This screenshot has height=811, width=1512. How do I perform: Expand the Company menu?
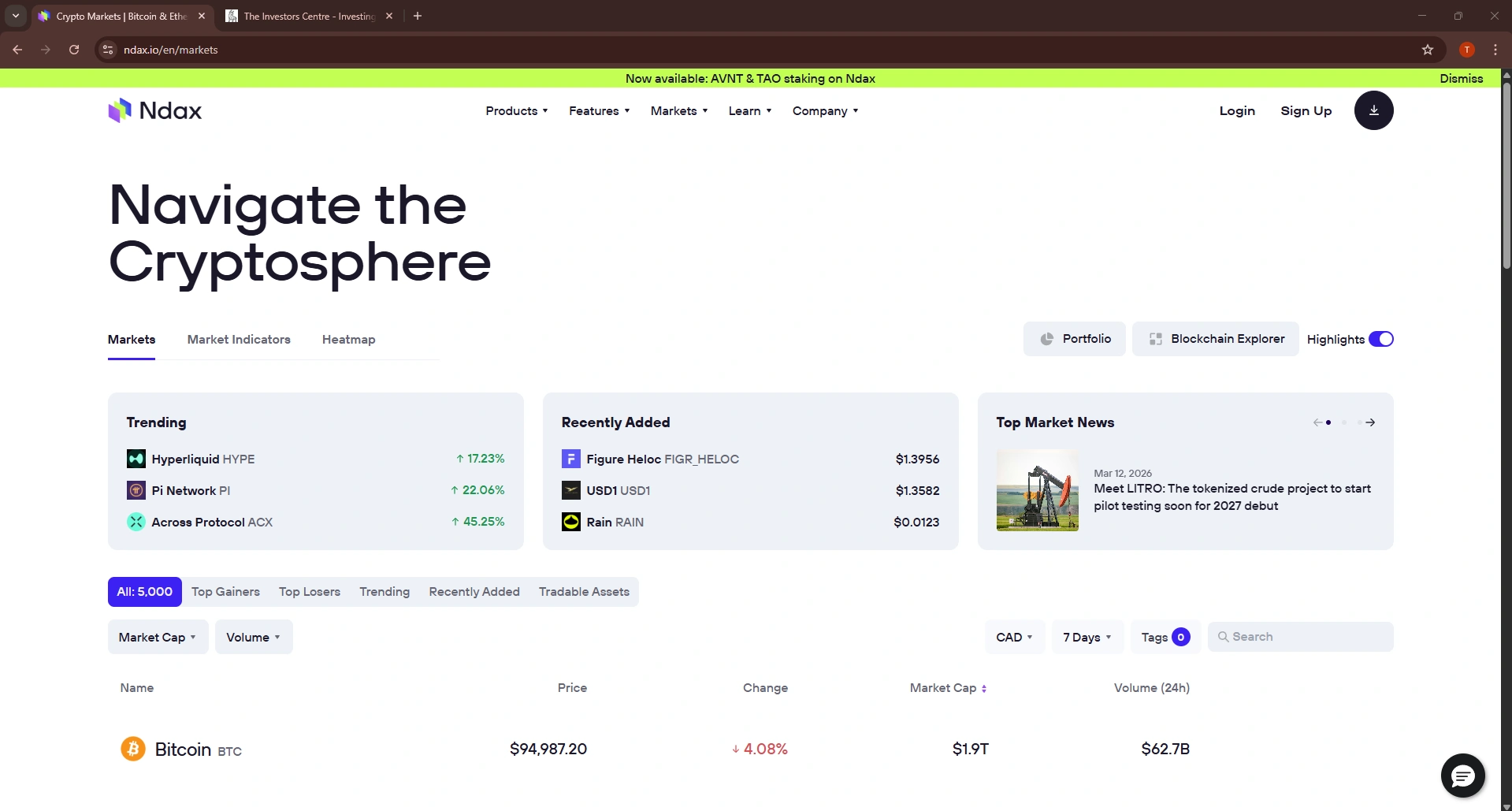coord(825,111)
